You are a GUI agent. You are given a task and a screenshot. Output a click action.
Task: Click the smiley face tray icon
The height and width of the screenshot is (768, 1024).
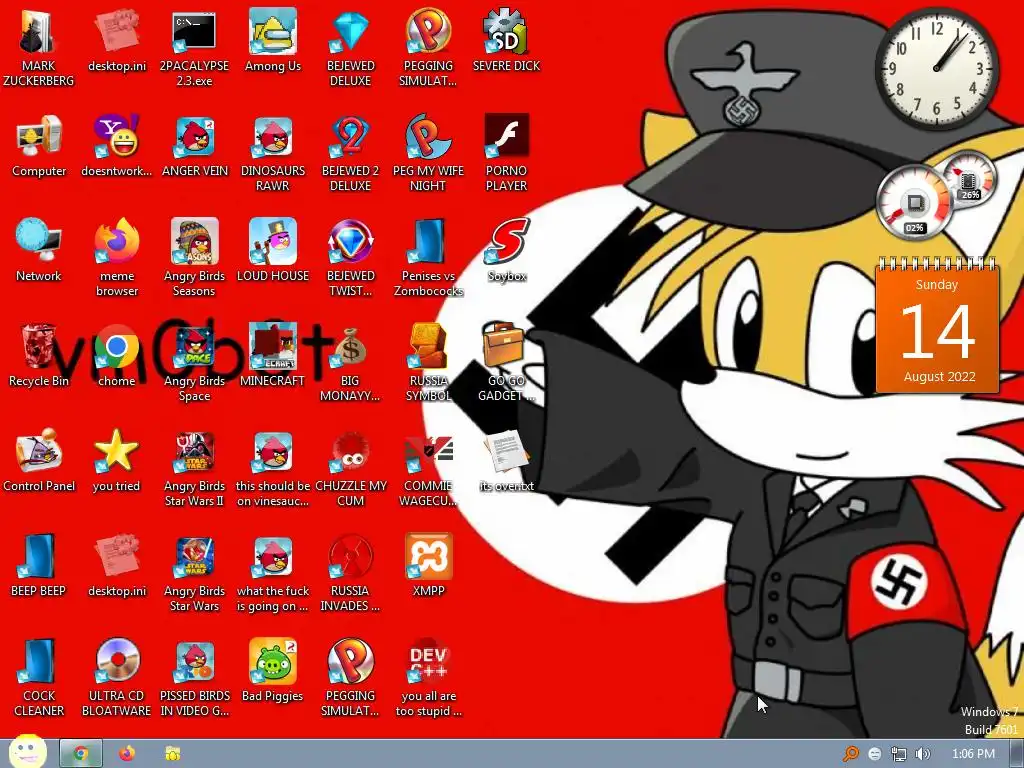click(875, 754)
